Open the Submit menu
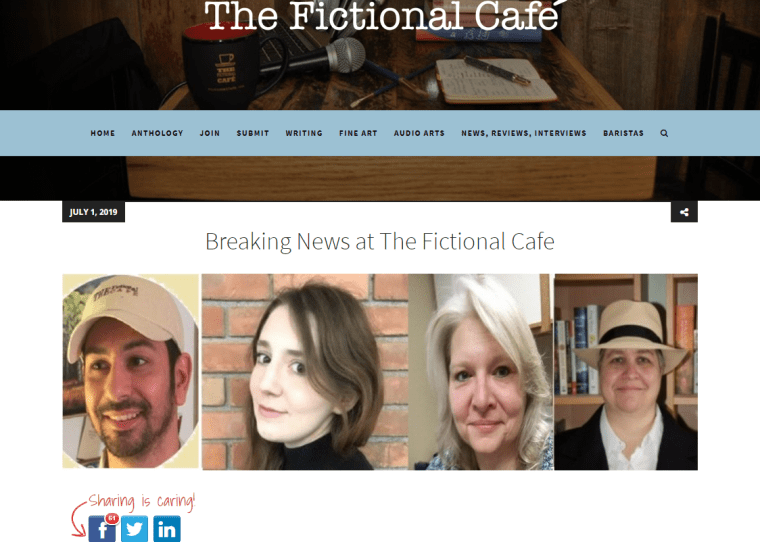This screenshot has width=760, height=542. (x=253, y=133)
